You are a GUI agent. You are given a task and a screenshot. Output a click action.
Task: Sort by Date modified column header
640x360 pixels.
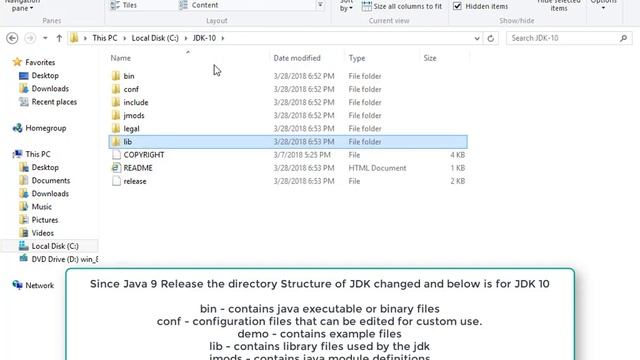(x=297, y=58)
